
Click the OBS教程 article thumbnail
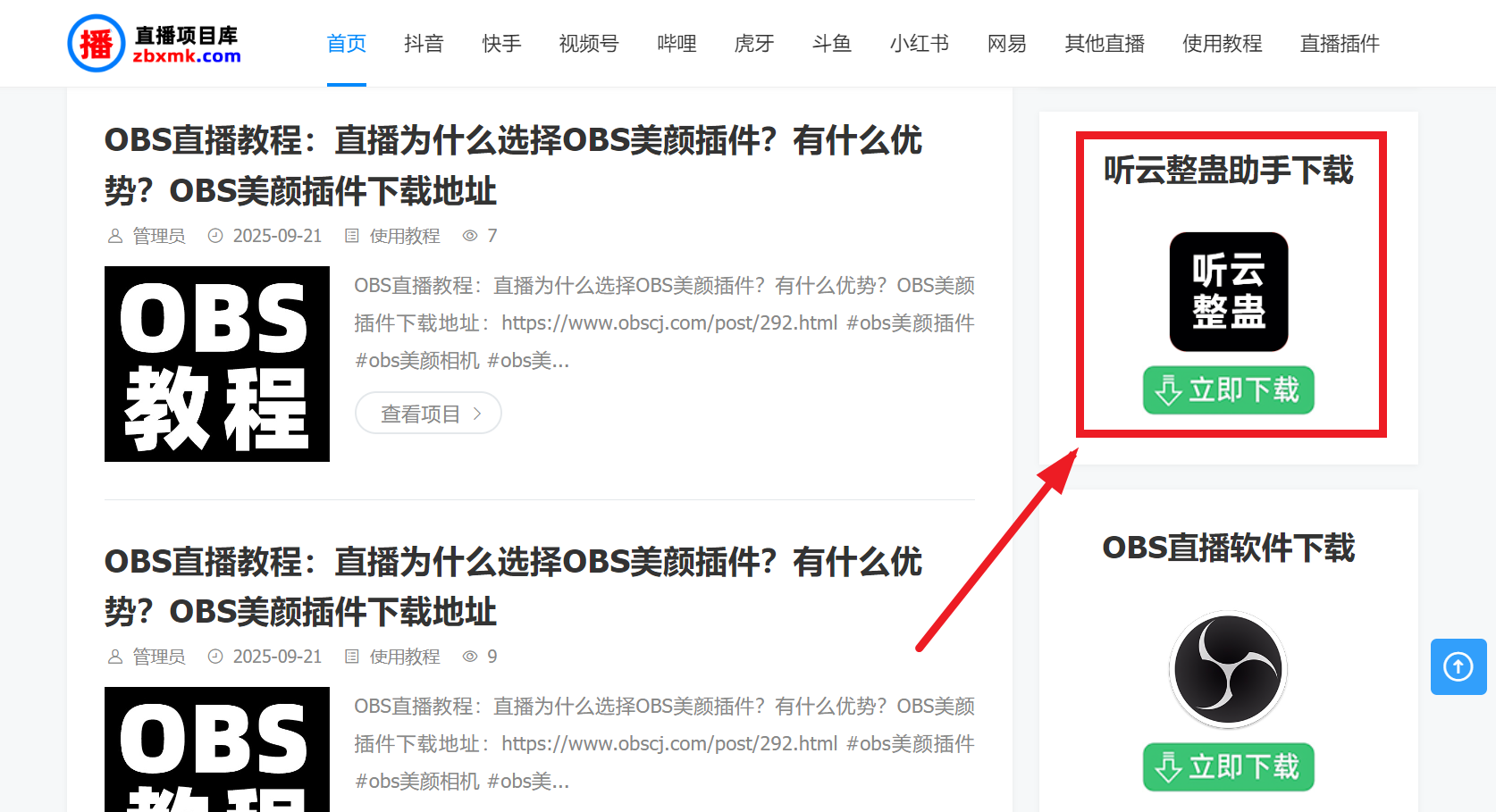tap(216, 364)
